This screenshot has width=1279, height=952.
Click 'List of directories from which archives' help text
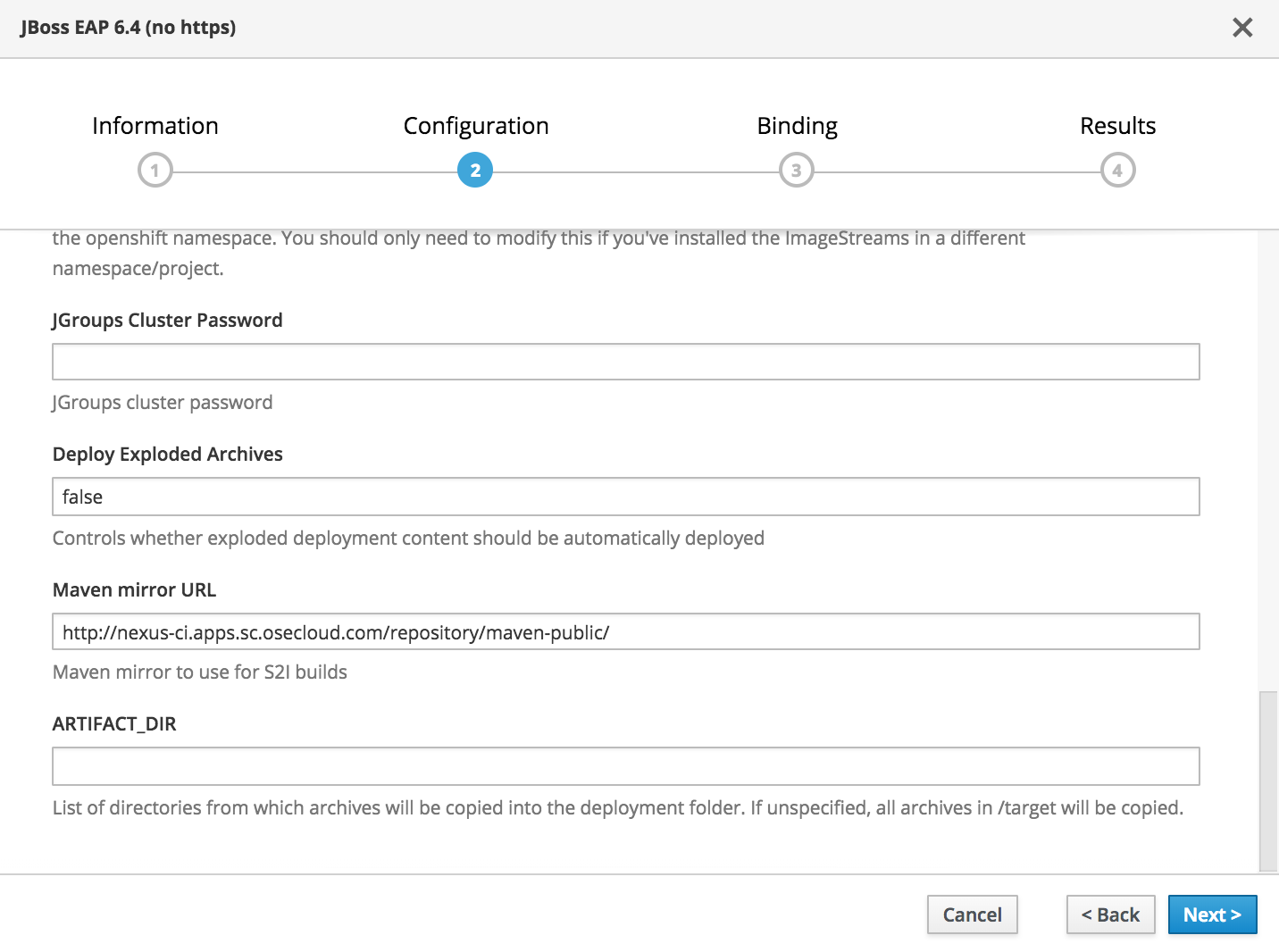[x=618, y=808]
